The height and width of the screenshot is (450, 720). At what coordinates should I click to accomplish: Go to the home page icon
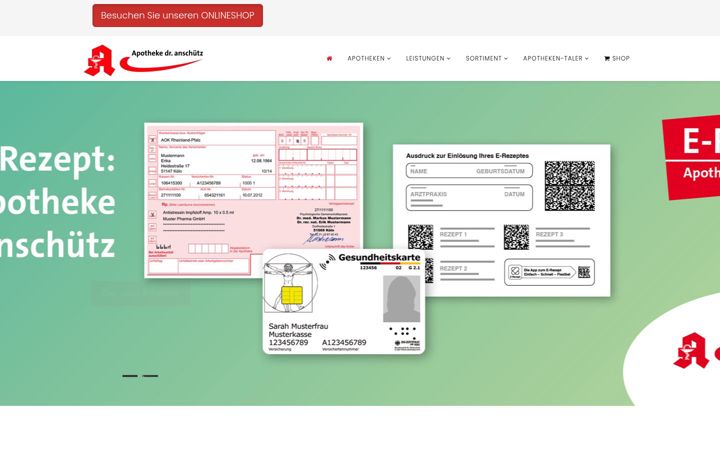329,58
